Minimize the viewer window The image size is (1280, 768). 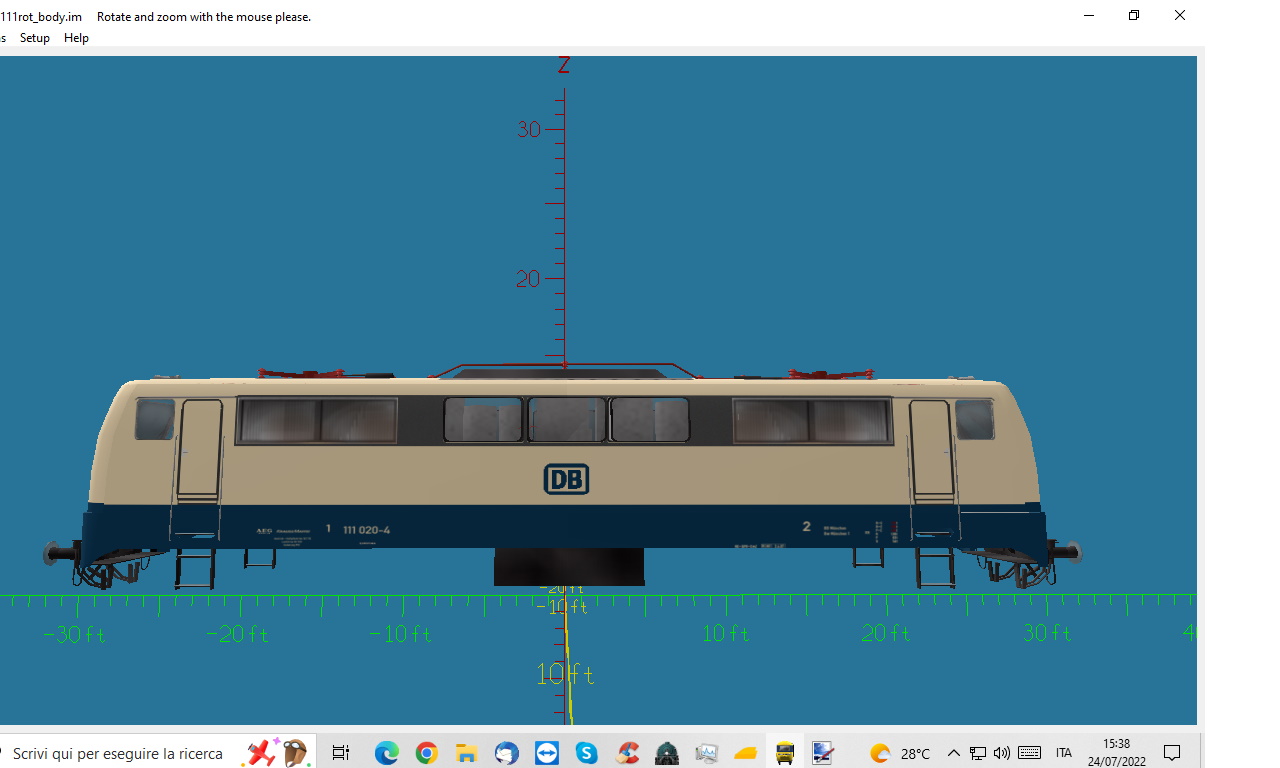1088,15
